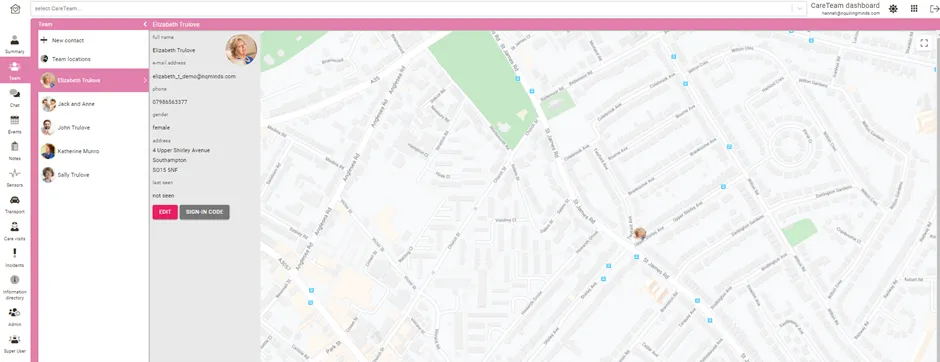Viewport: 940px width, 362px height.
Task: Collapse the Team panel chevron
Action: 144,25
